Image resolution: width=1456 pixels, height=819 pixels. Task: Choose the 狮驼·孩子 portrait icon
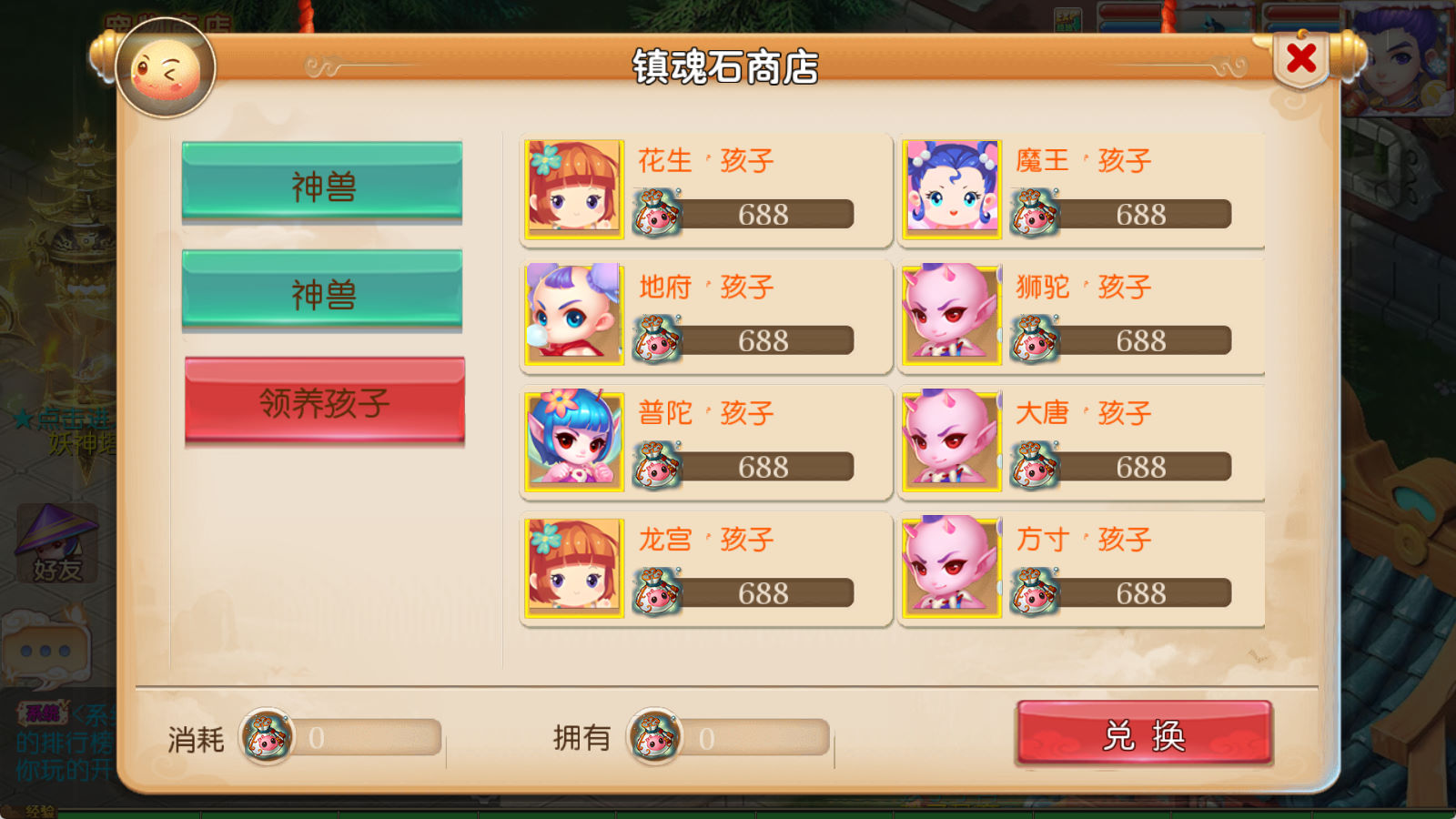(953, 315)
